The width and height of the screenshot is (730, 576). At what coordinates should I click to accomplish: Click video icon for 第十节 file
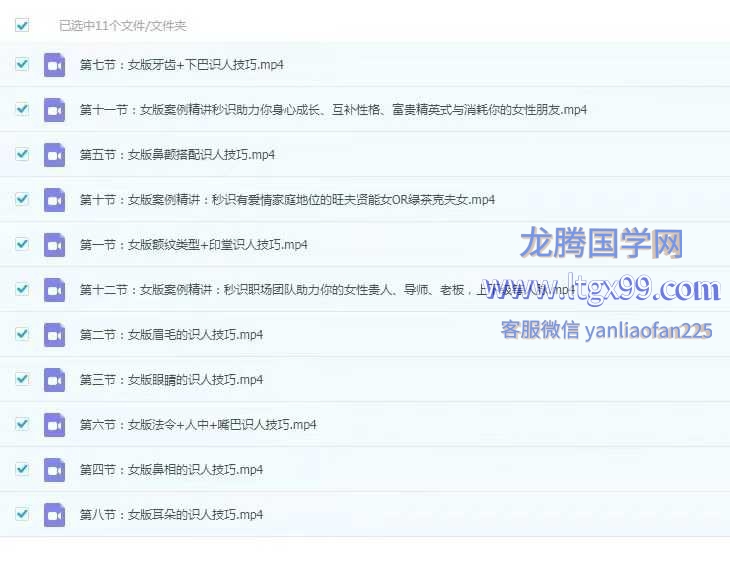point(54,200)
